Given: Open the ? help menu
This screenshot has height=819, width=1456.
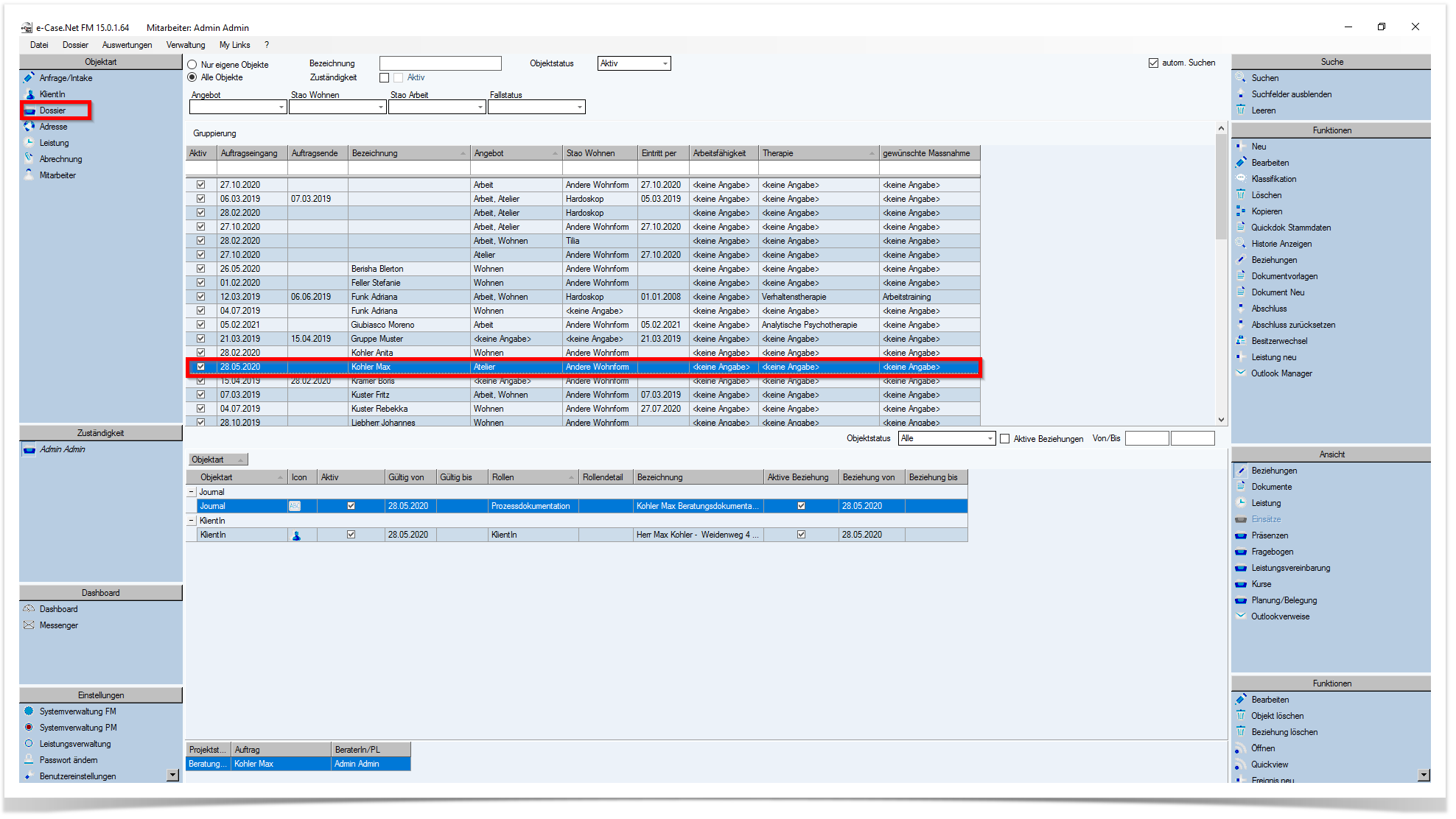Looking at the screenshot, I should point(267,45).
